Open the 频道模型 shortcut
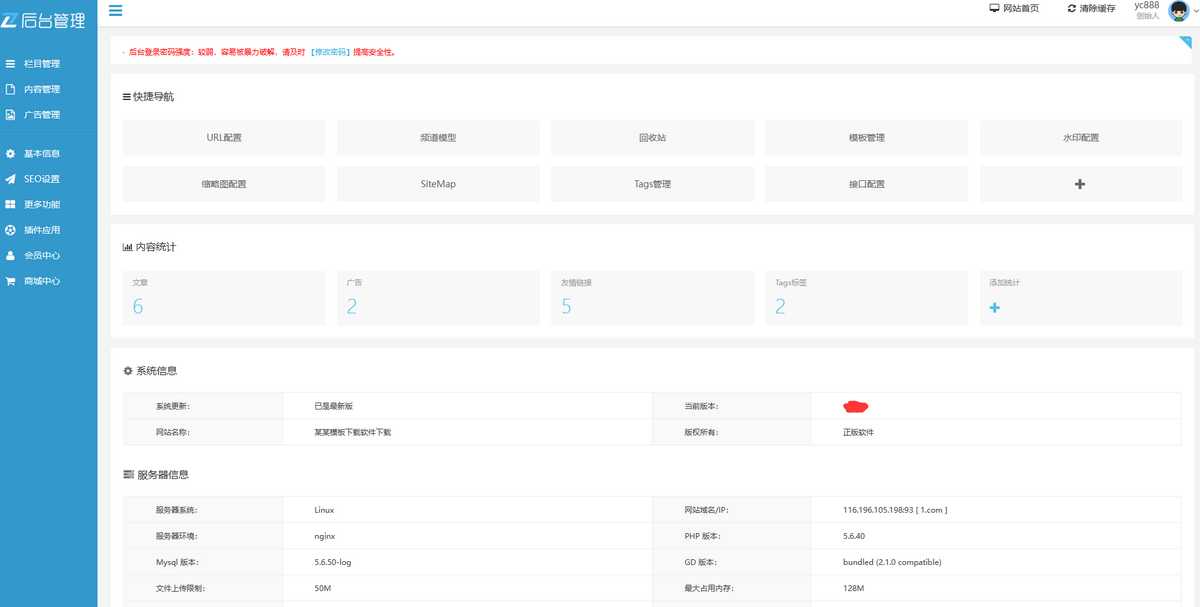 point(438,138)
